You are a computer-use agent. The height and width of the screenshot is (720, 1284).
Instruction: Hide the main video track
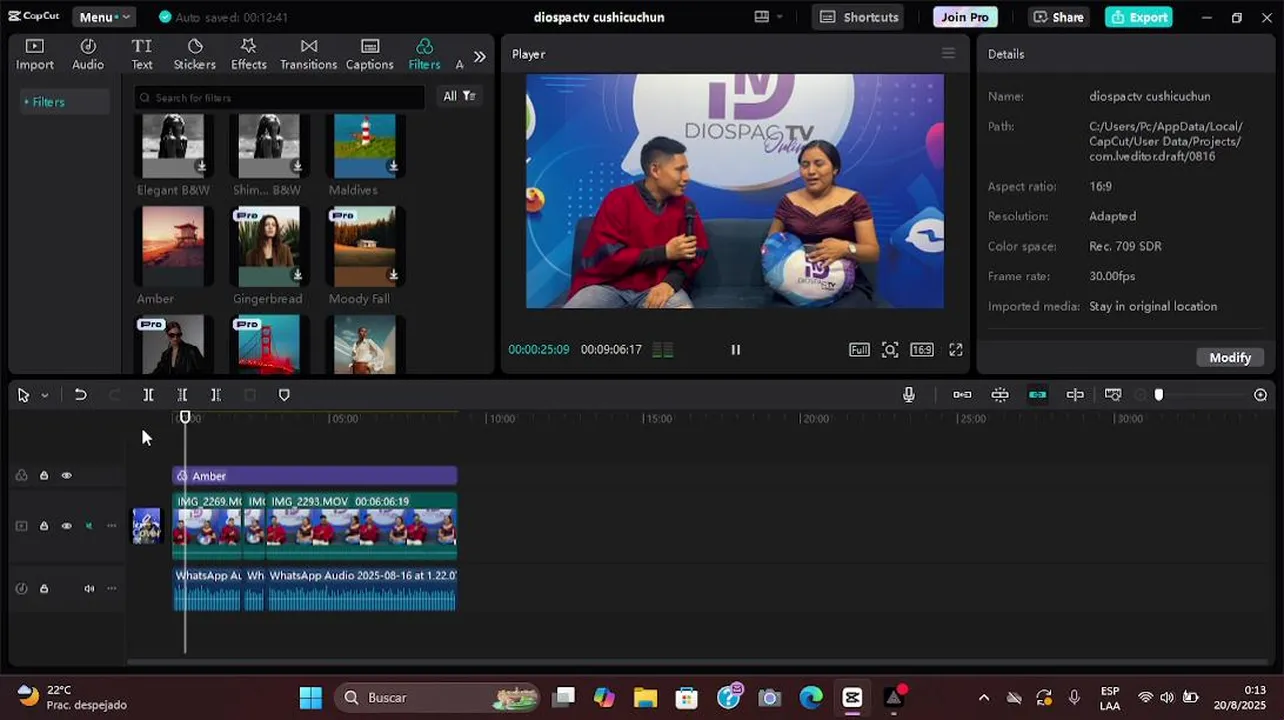tap(67, 526)
